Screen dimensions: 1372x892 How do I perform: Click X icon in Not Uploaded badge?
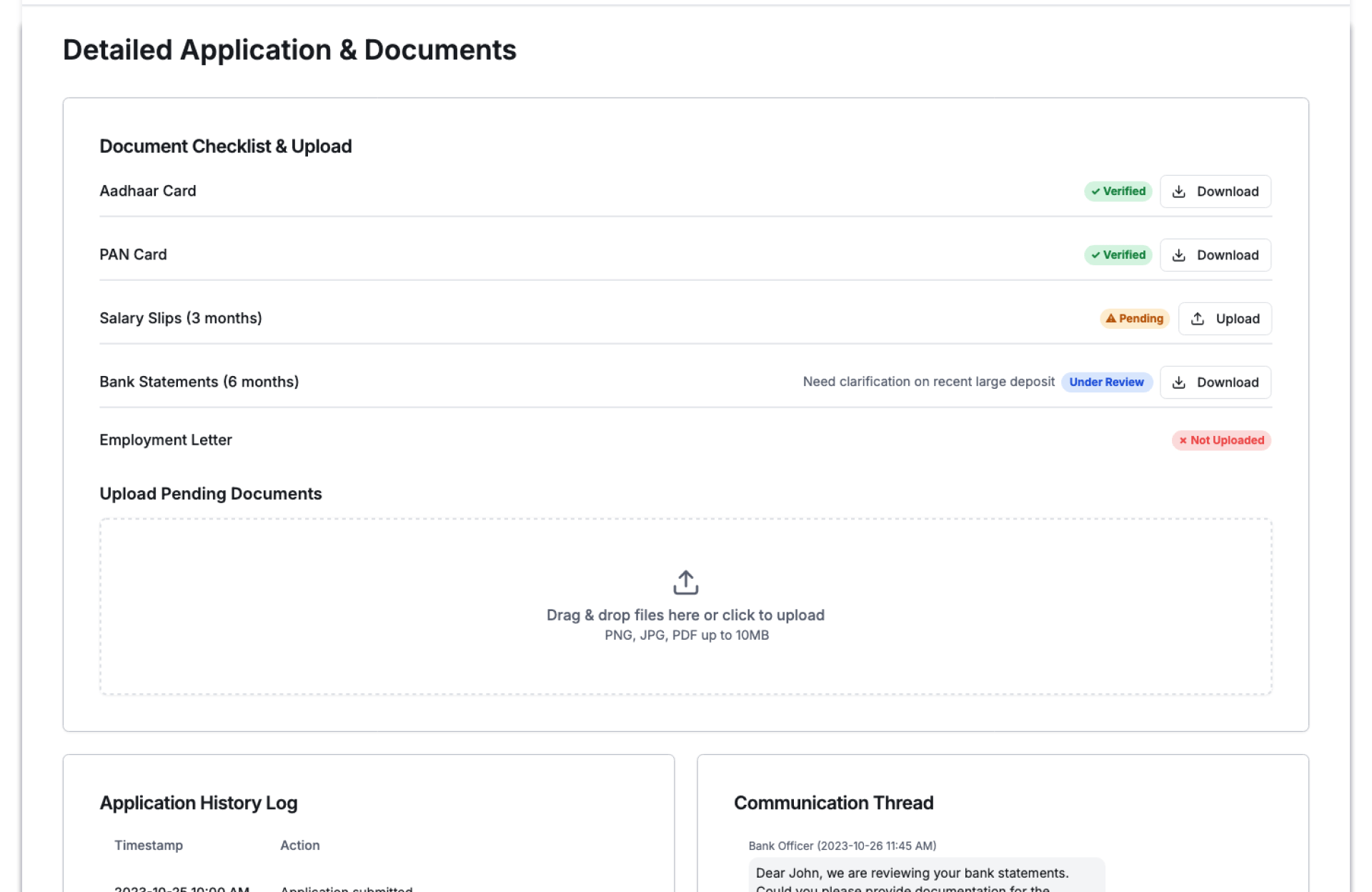click(x=1183, y=440)
